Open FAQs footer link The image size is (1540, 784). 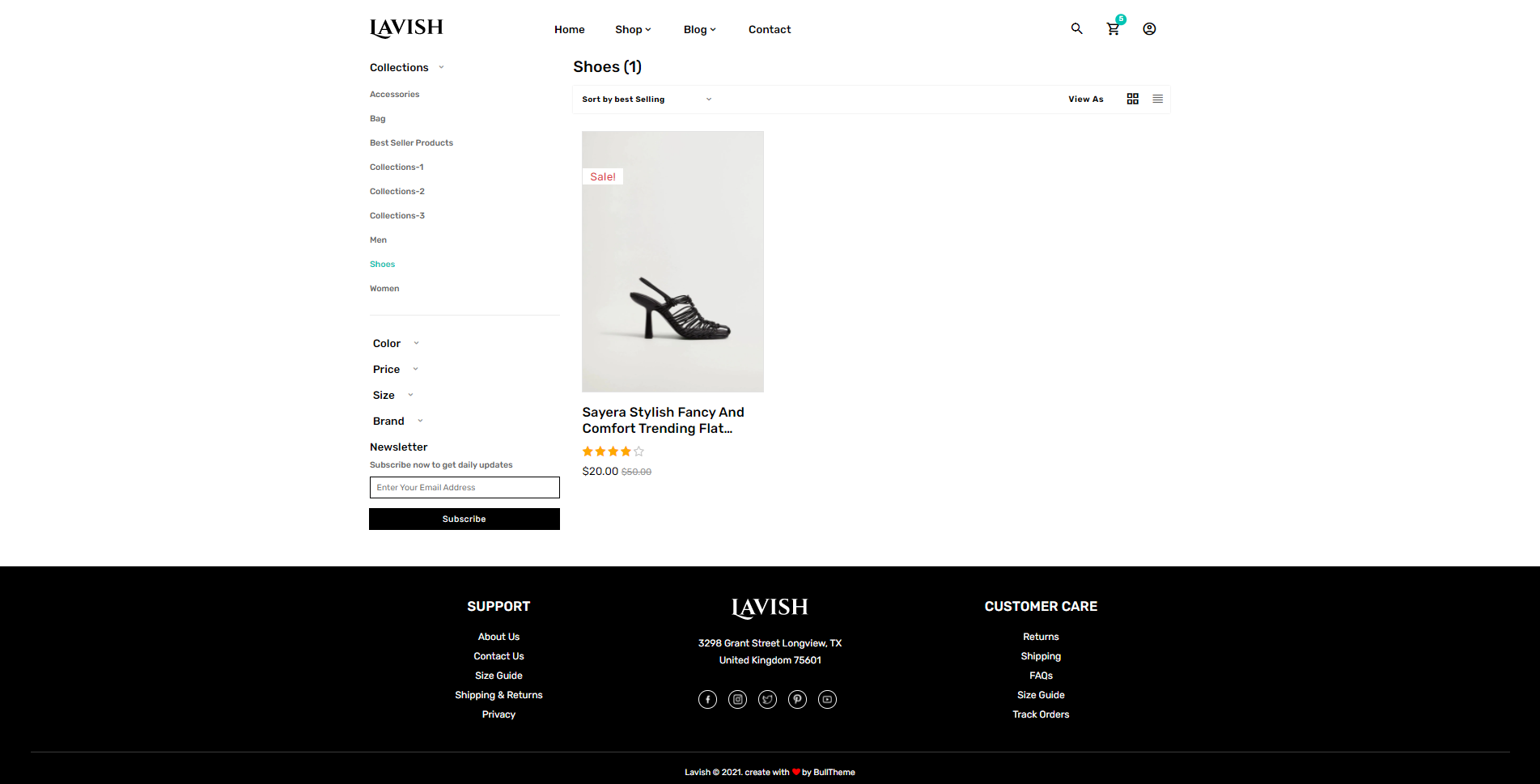click(1041, 676)
